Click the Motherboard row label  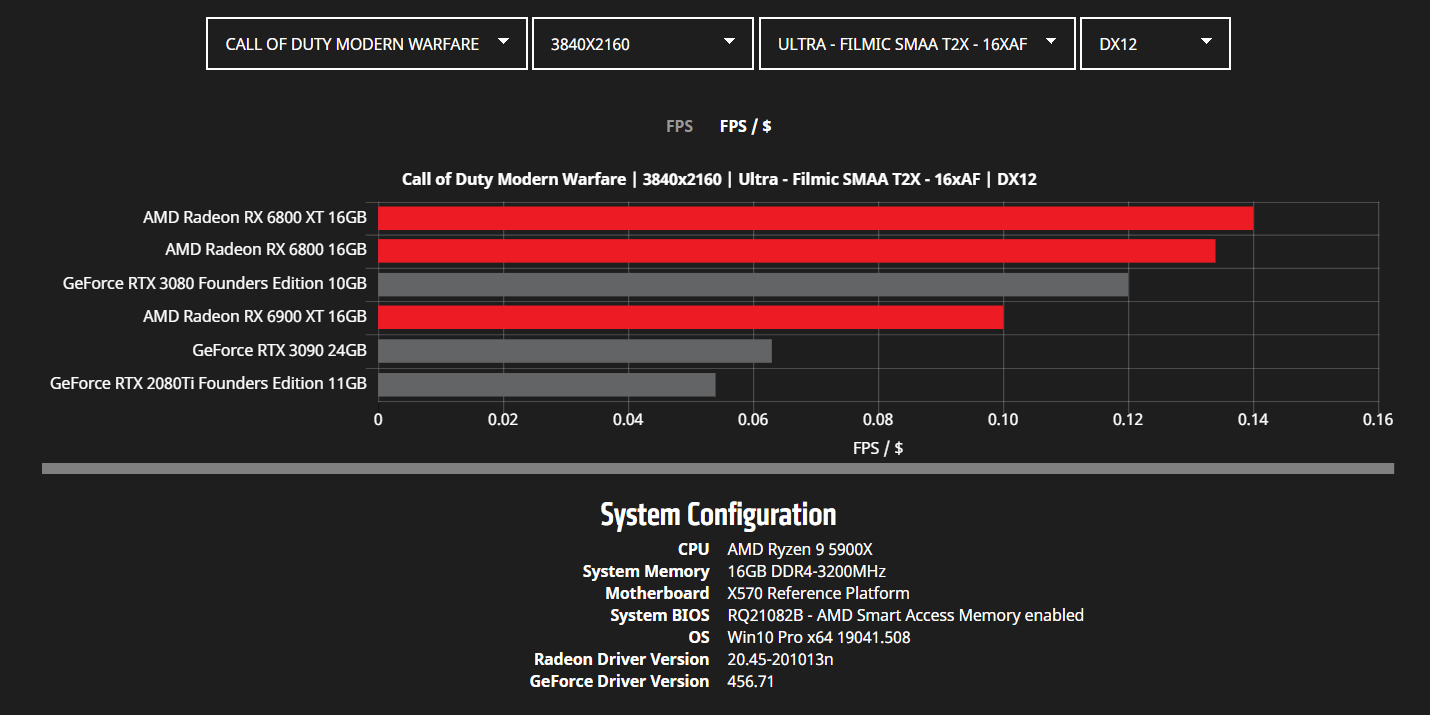[657, 593]
